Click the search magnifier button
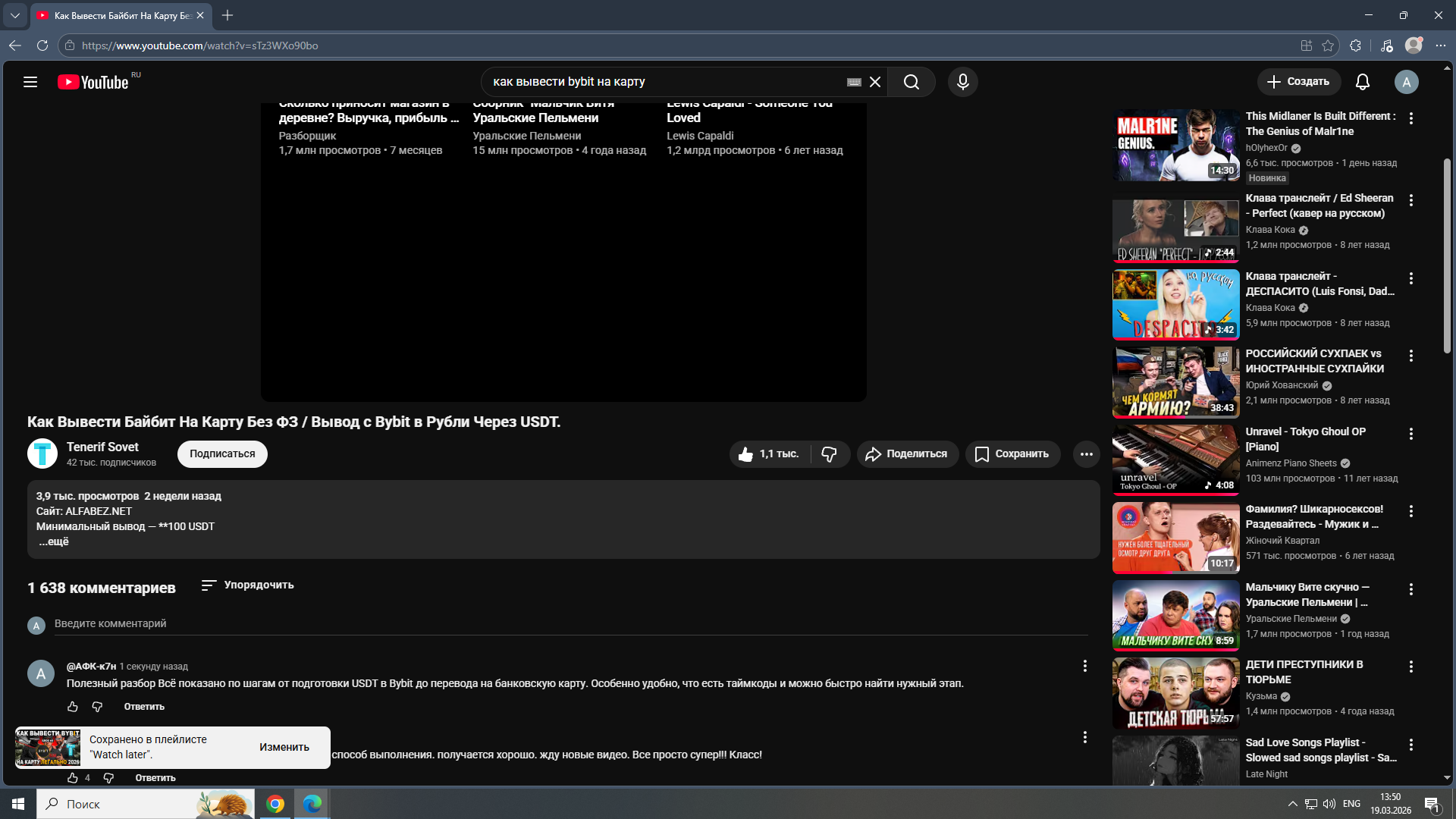1456x819 pixels. [x=912, y=82]
